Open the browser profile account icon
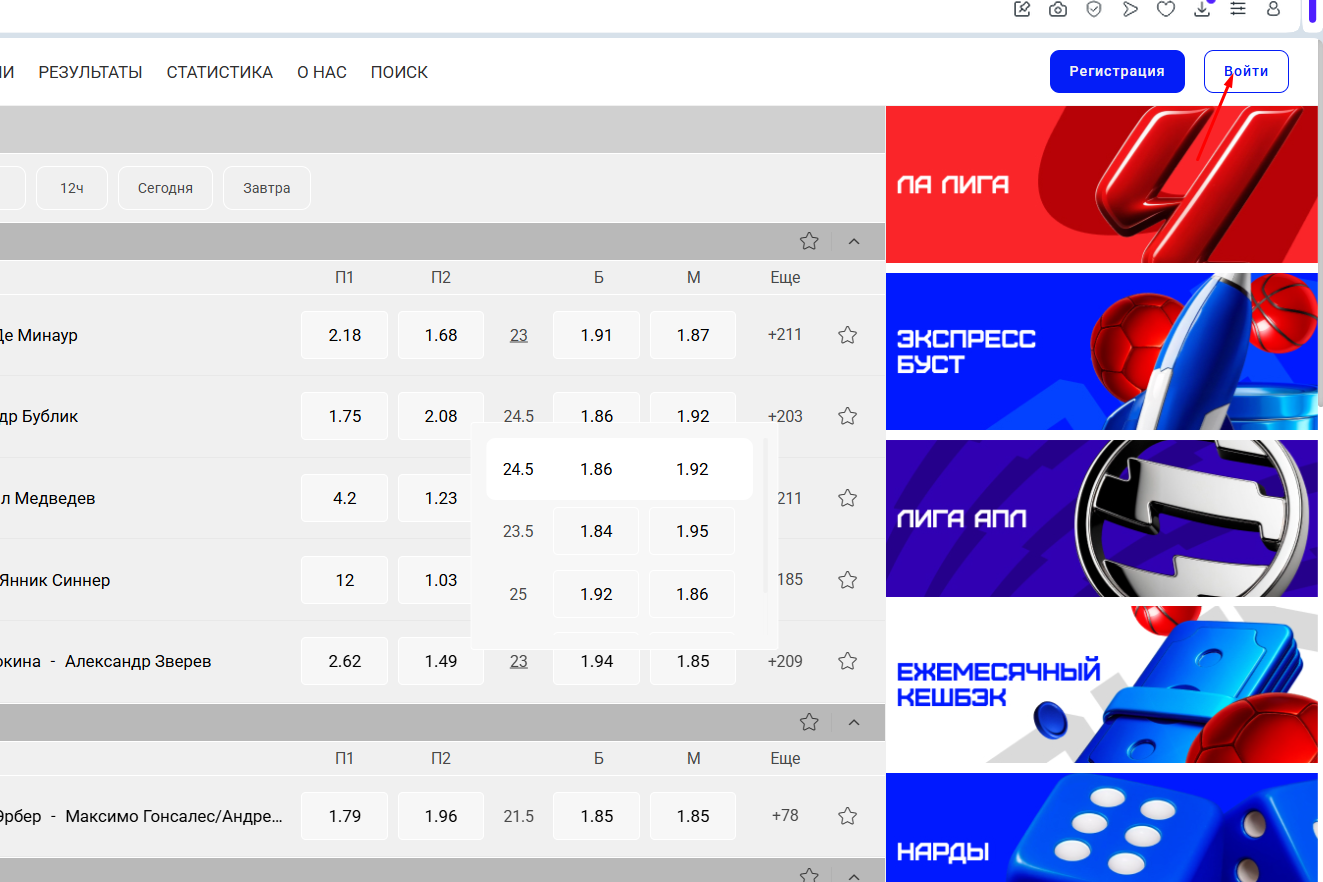This screenshot has width=1323, height=882. (1273, 9)
